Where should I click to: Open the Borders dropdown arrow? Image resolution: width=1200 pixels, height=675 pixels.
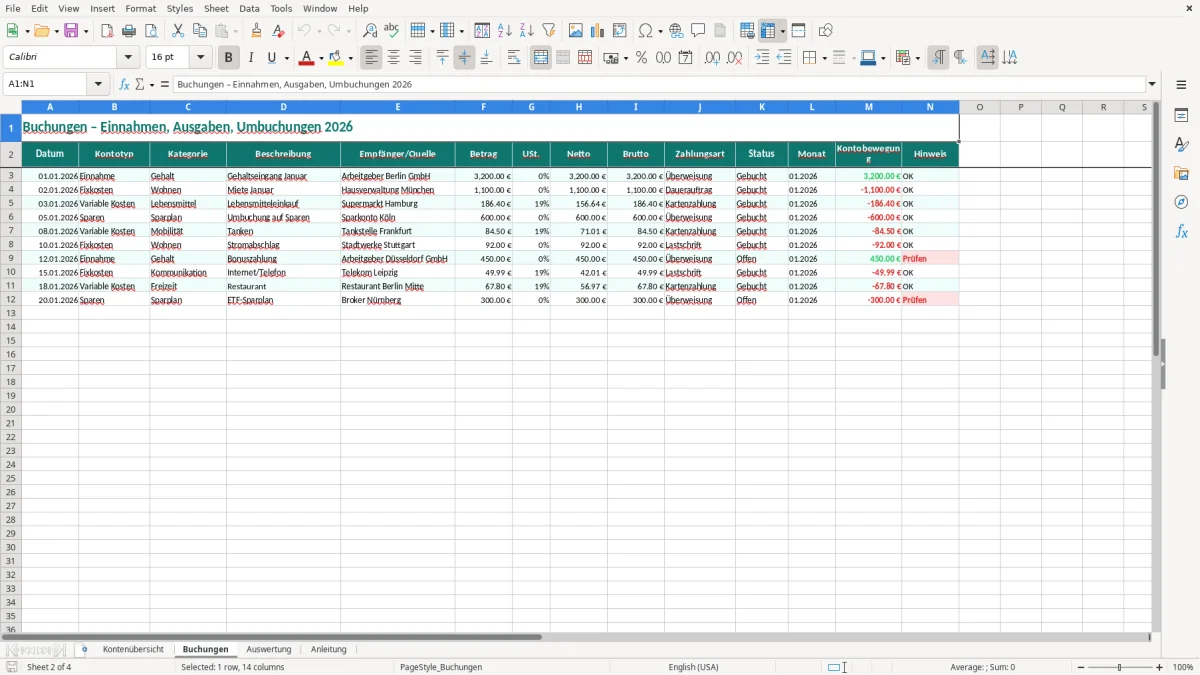[823, 58]
